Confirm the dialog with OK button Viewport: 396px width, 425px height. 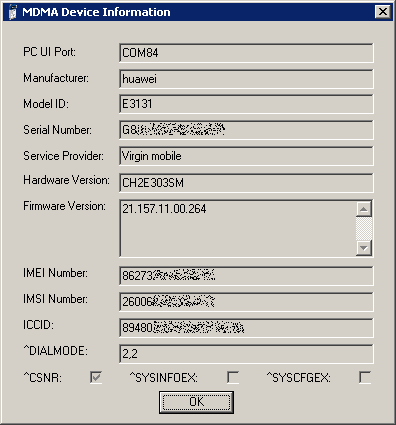coord(196,402)
